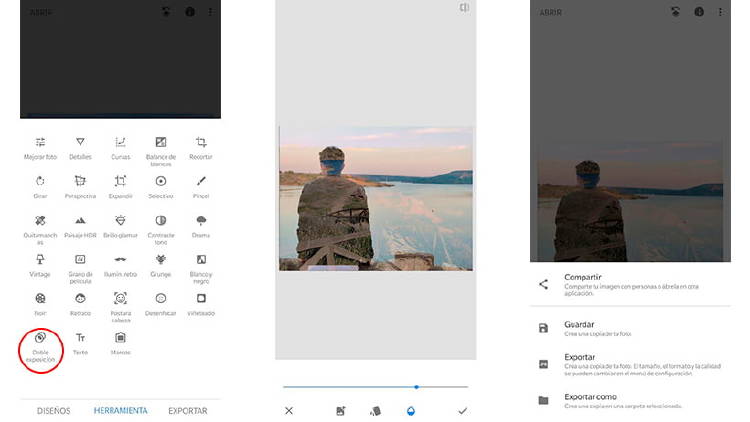Screen dimensions: 750x422
Task: Open the Perspectiva tool
Action: [x=80, y=186]
